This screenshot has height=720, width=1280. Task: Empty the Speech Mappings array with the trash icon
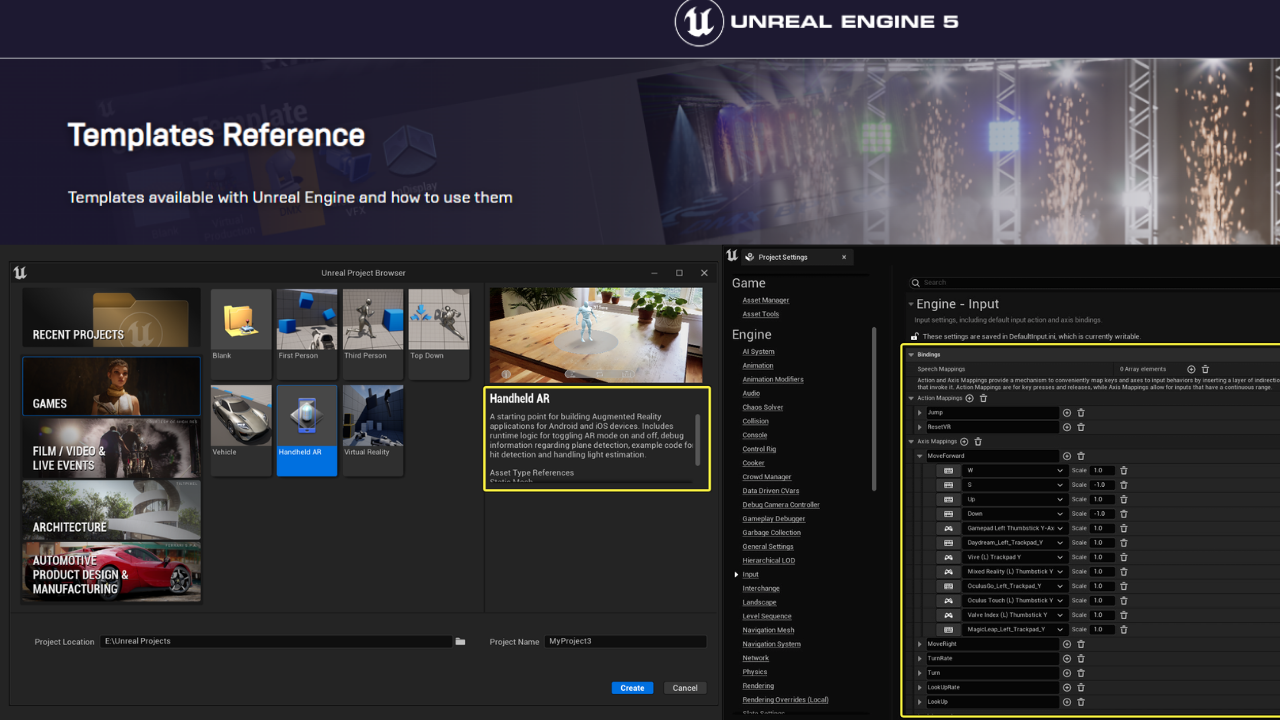[1205, 369]
